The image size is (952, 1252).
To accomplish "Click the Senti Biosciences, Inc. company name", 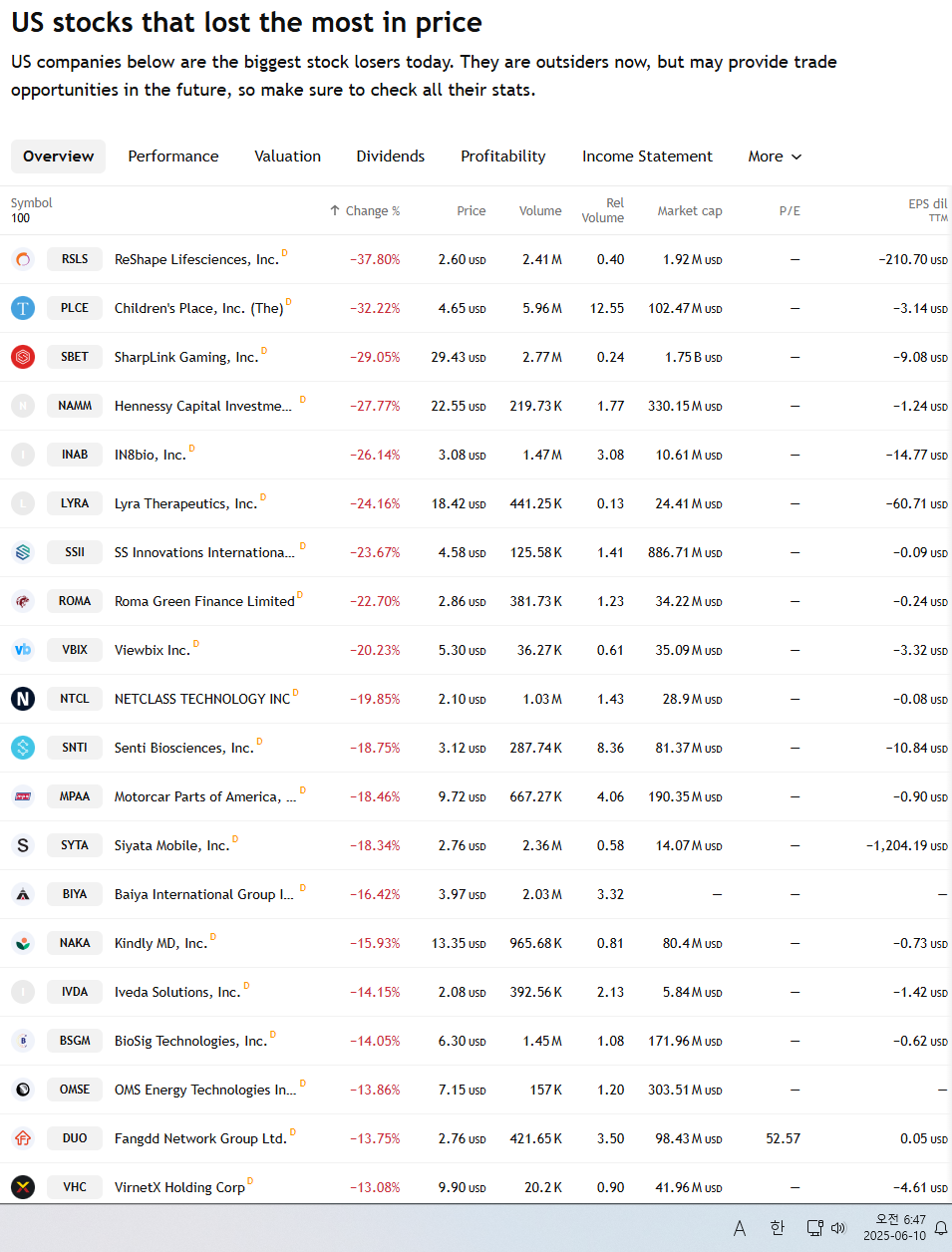I will click(x=184, y=748).
